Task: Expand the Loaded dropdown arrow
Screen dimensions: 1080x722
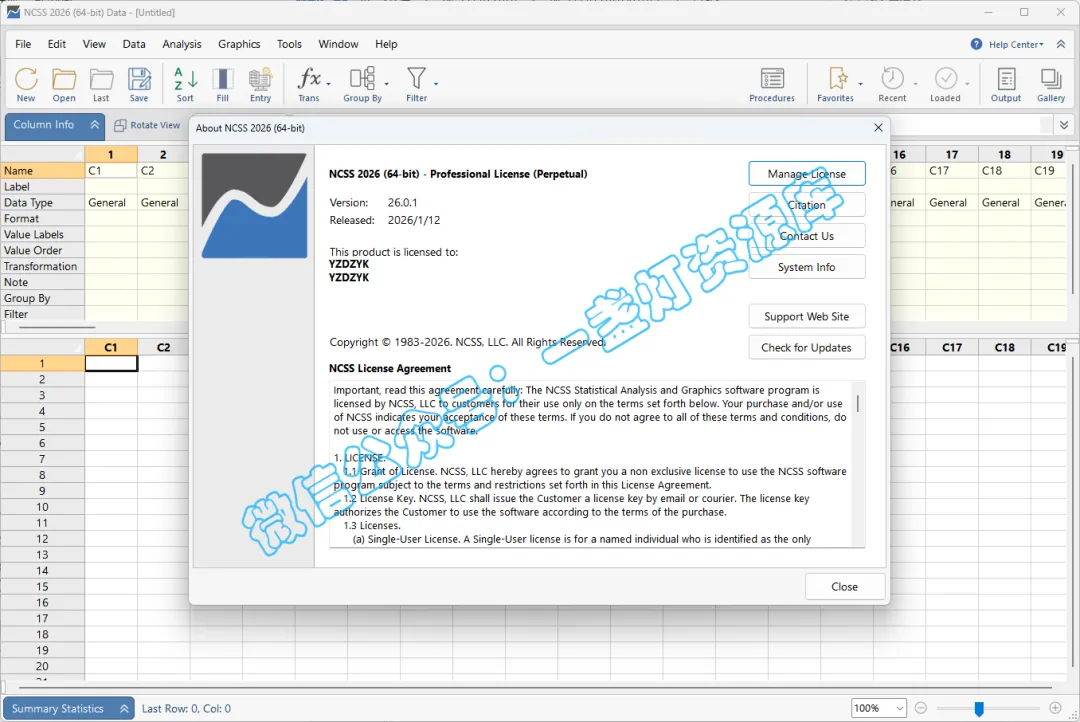Action: click(967, 83)
